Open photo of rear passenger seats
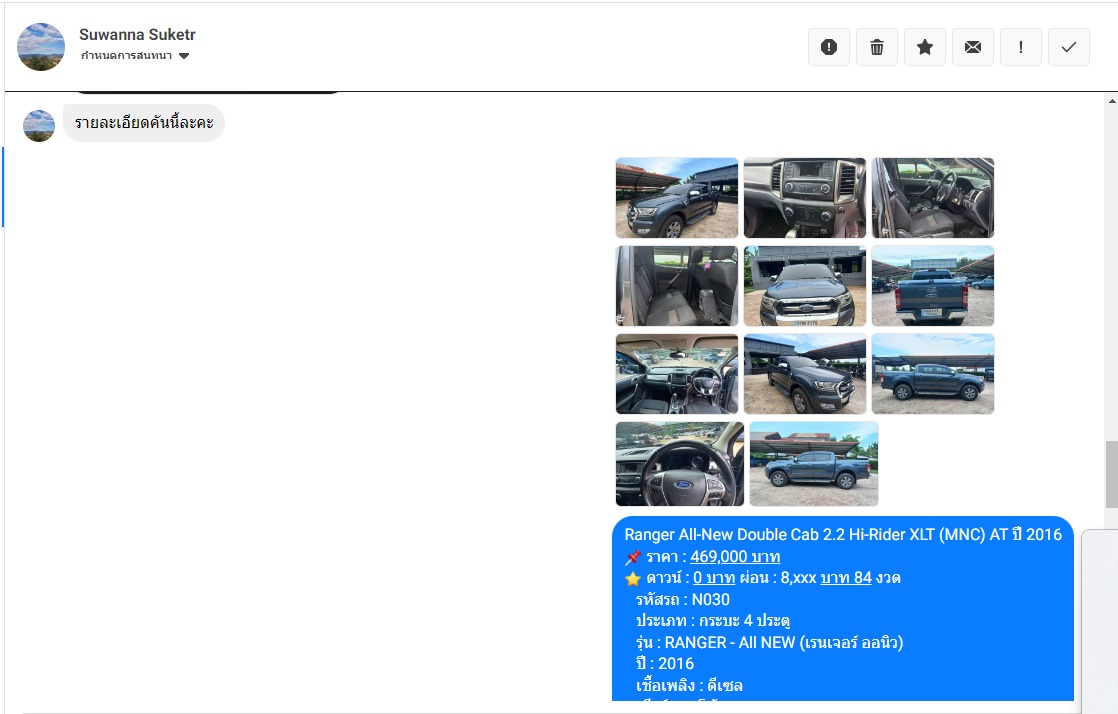 pyautogui.click(x=677, y=286)
